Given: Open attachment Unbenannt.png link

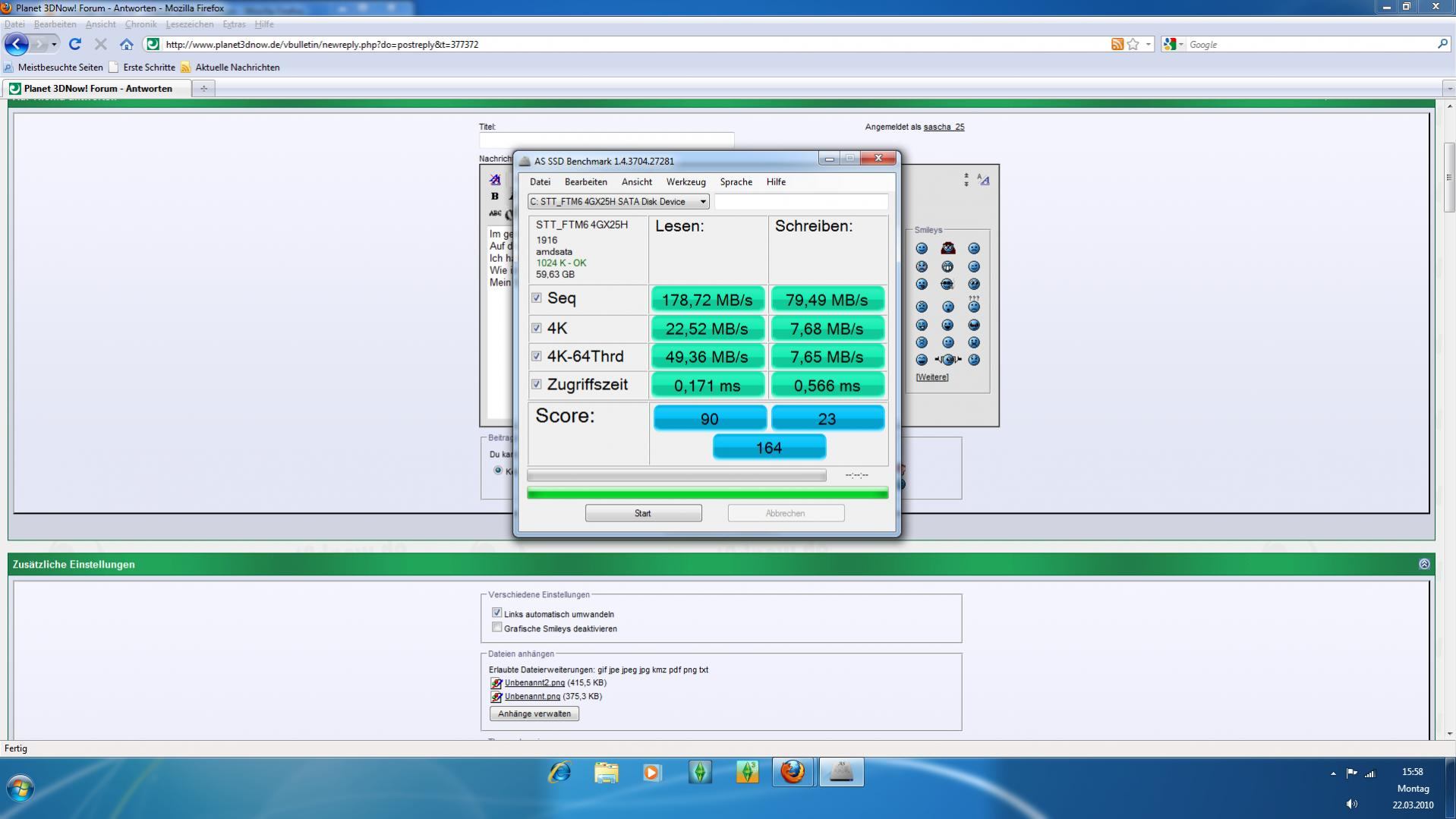Looking at the screenshot, I should tap(532, 696).
